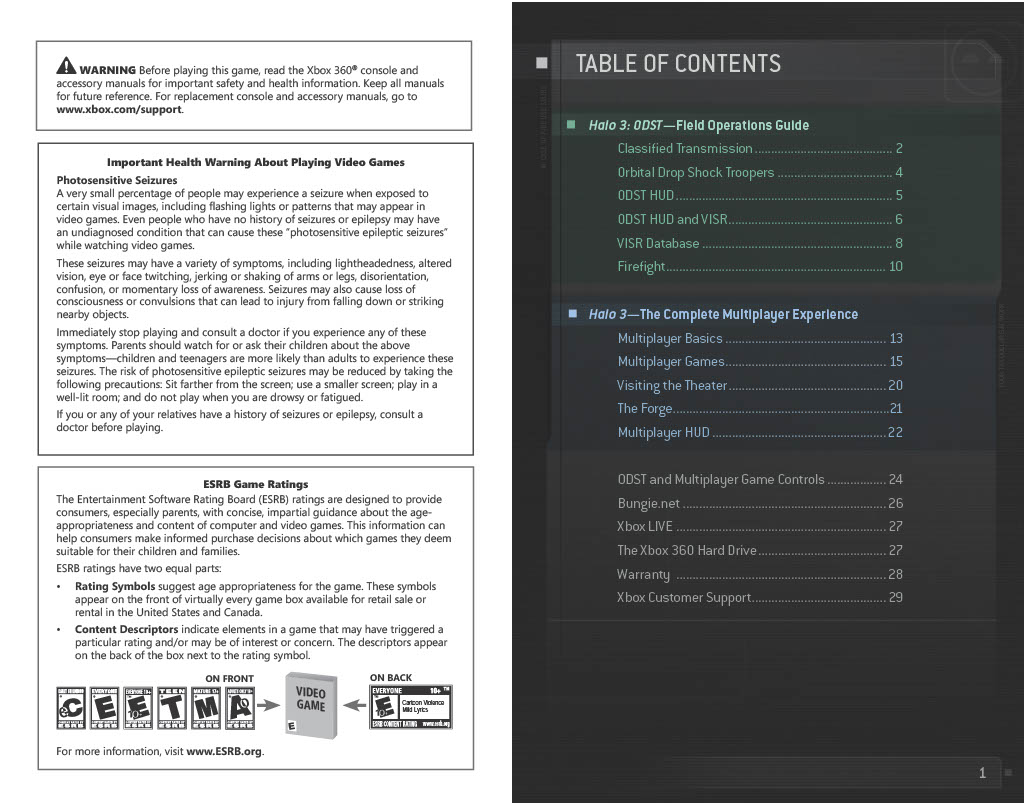
Task: Select Halo 3—The Complete Multiplayer Experience heading
Action: pos(724,315)
